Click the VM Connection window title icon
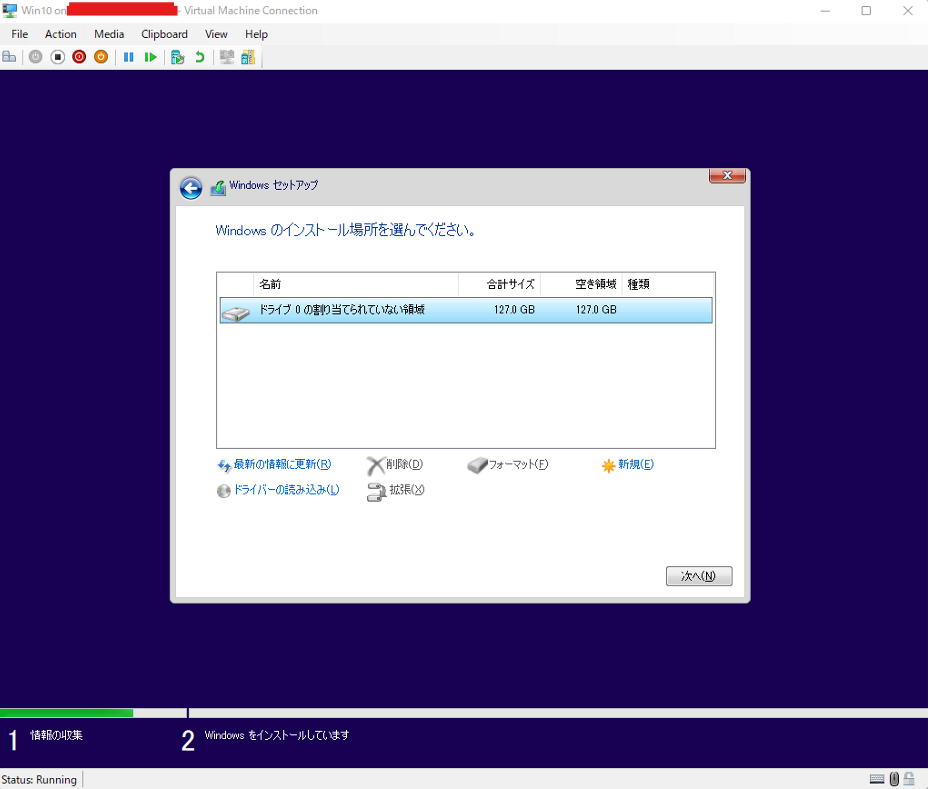Image resolution: width=930 pixels, height=789 pixels. 10,10
